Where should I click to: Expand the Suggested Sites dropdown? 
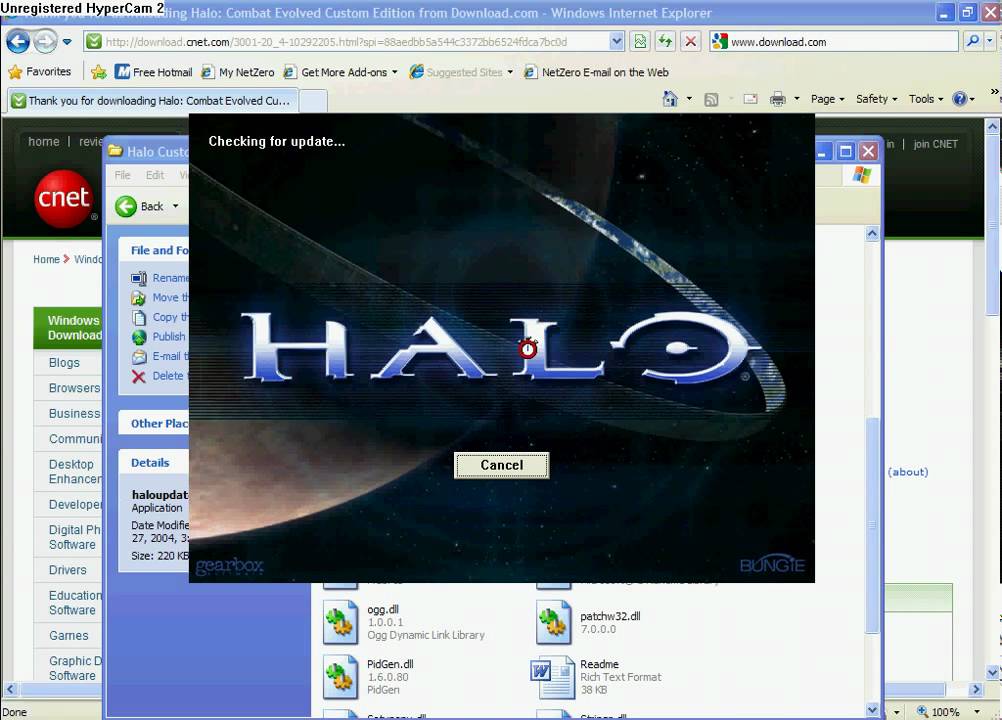pyautogui.click(x=510, y=72)
